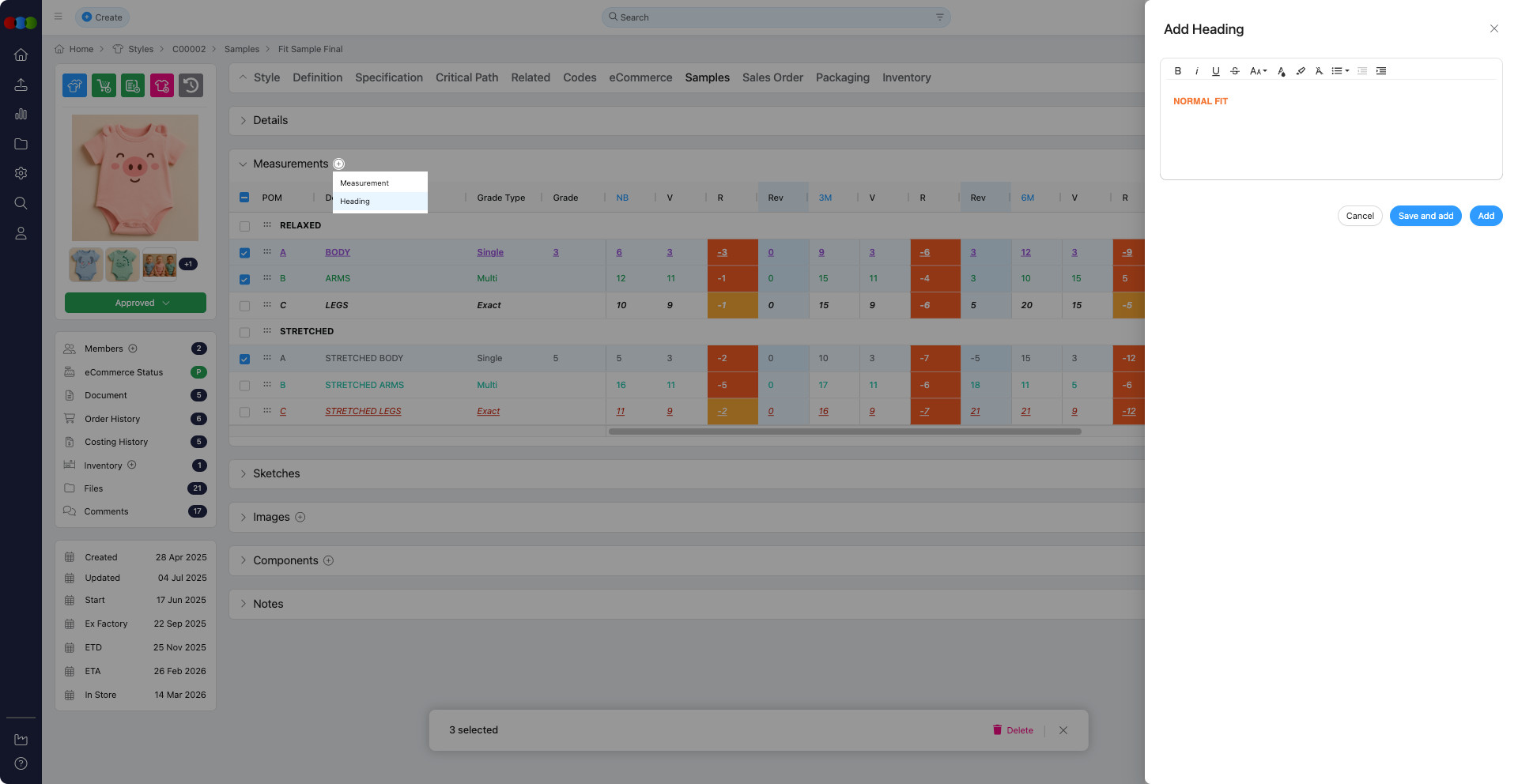Click the Save and add button
Viewport: 1518px width, 784px height.
point(1425,216)
